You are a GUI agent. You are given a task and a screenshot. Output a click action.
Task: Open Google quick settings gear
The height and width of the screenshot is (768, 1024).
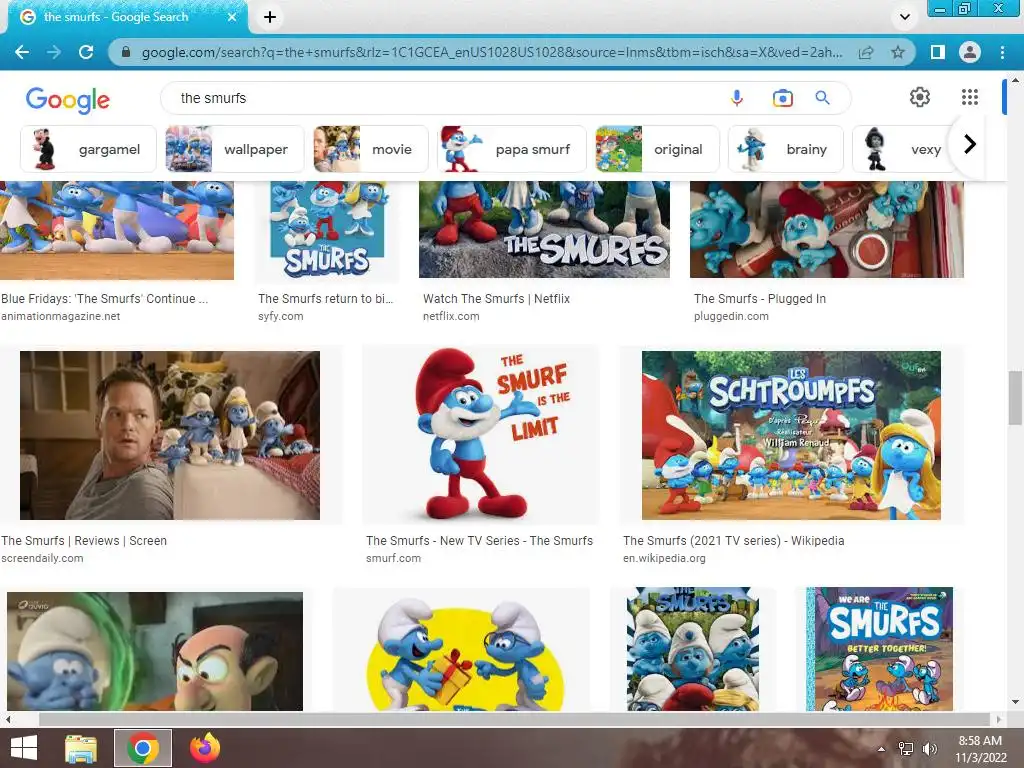[920, 97]
